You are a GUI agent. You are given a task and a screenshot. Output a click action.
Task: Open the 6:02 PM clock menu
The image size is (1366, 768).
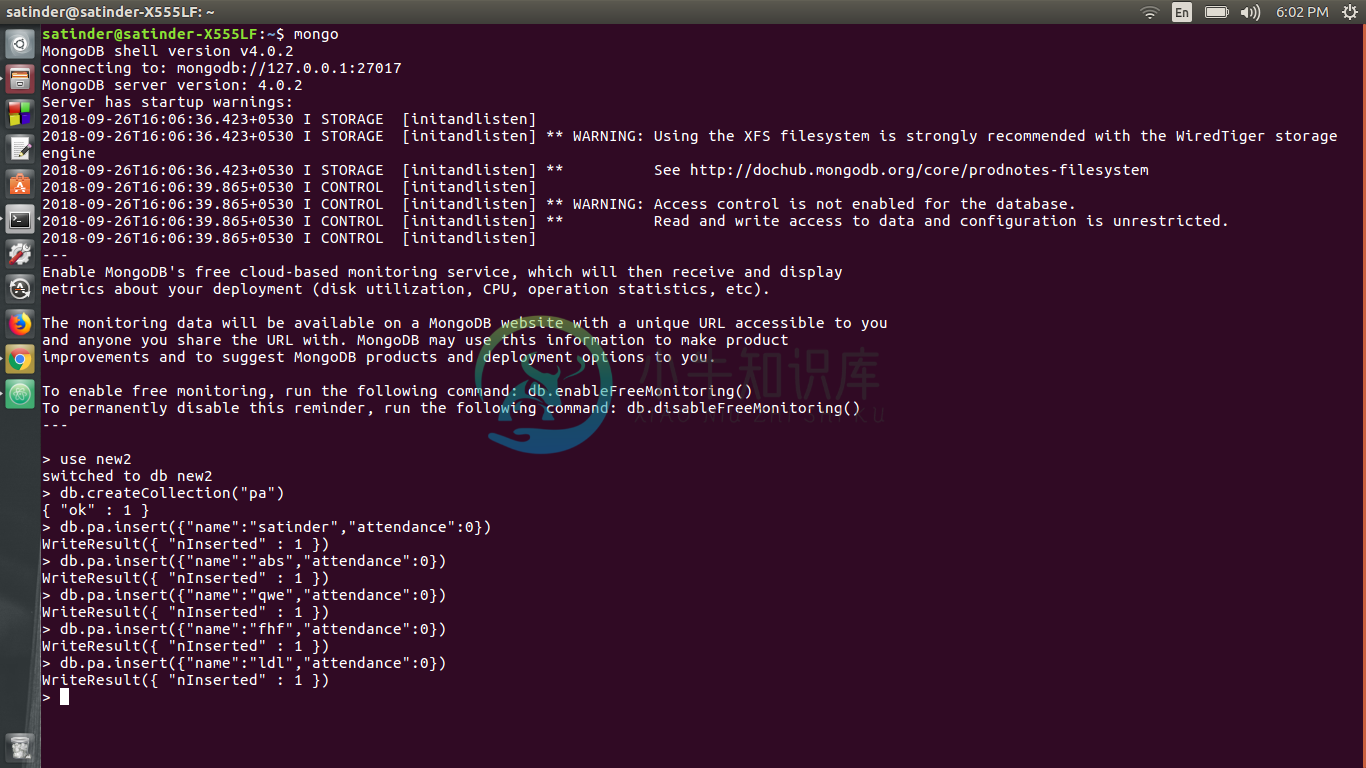[x=1302, y=12]
